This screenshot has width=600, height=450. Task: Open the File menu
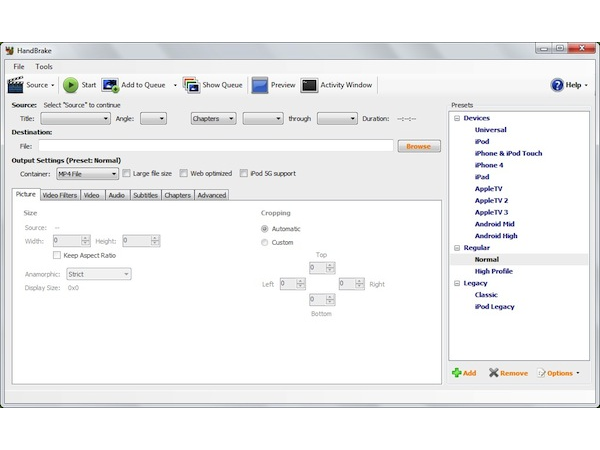click(x=19, y=67)
